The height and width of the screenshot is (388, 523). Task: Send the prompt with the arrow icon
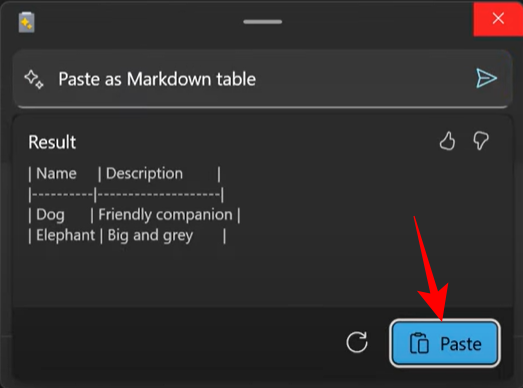pos(486,78)
